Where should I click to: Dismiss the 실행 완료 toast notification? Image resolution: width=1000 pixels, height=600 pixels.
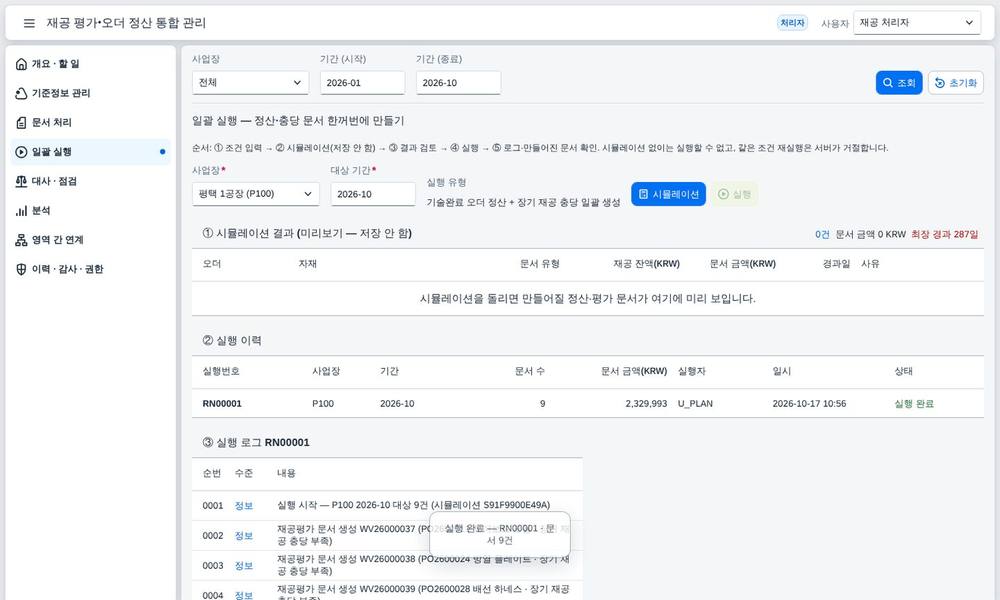tap(500, 534)
